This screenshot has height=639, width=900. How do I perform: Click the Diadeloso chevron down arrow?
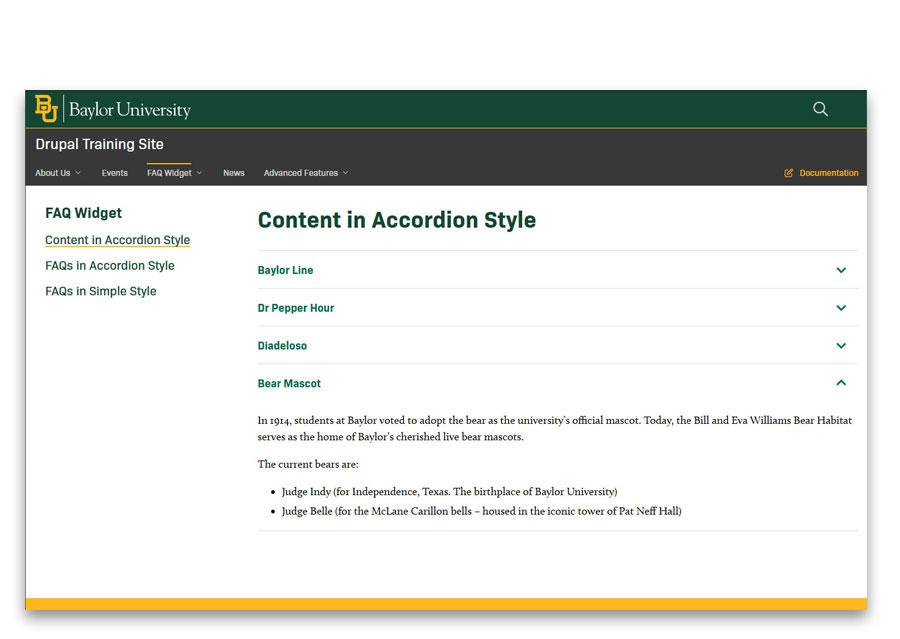[841, 346]
